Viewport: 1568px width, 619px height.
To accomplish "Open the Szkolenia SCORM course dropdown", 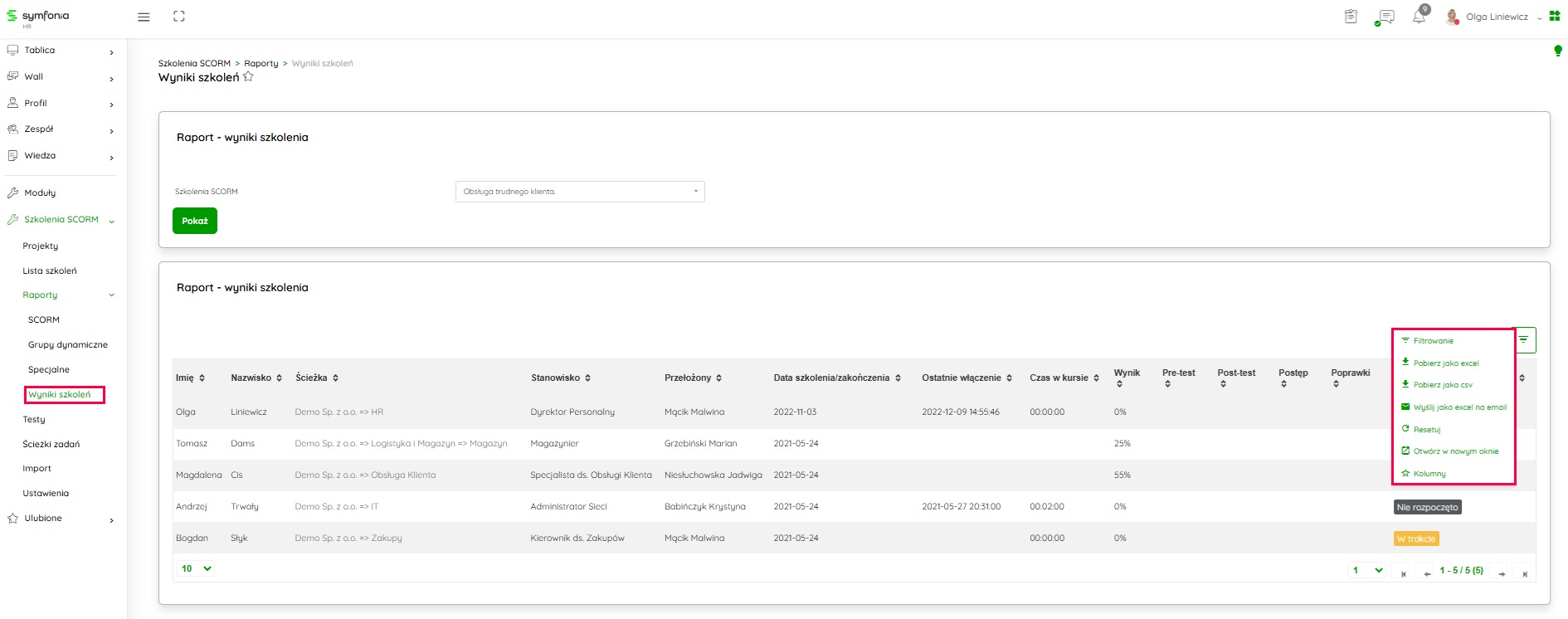I will point(579,192).
